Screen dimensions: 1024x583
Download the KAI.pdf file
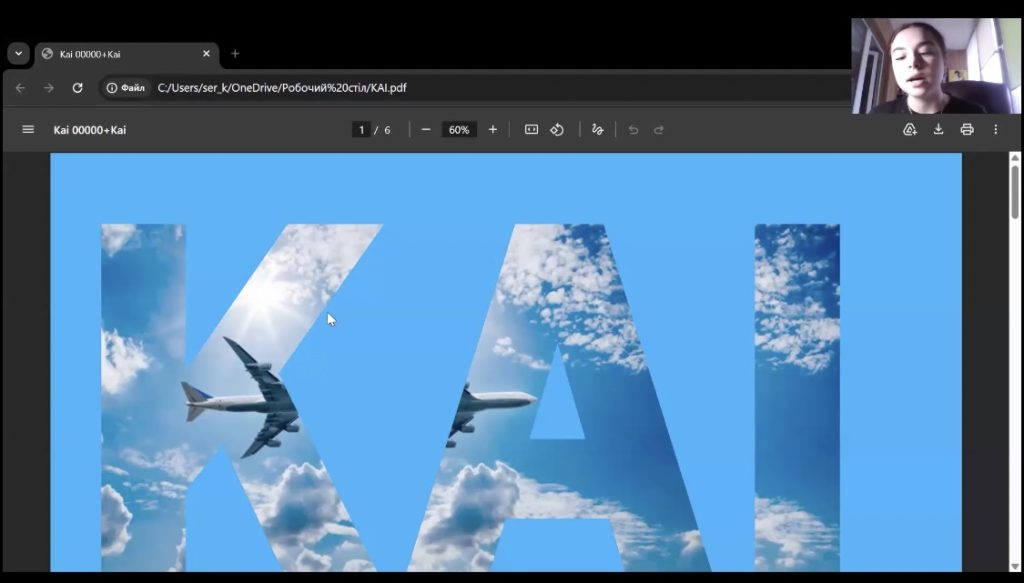[x=938, y=130]
